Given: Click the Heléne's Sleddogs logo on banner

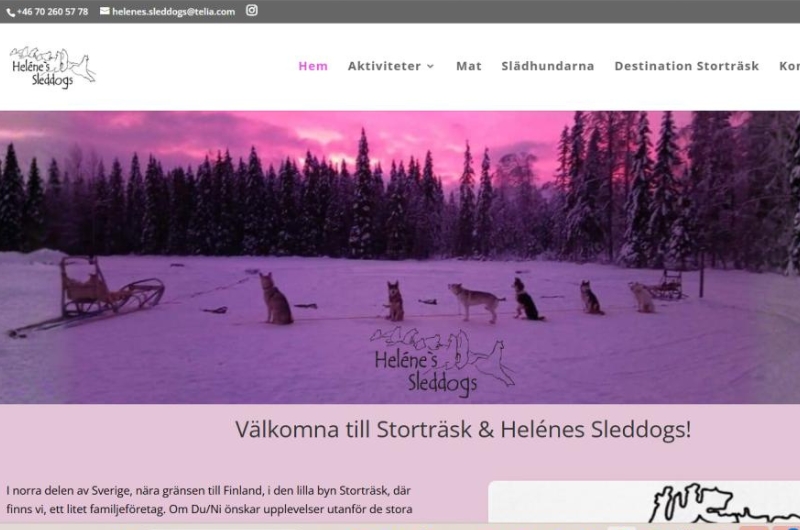Looking at the screenshot, I should click(442, 362).
